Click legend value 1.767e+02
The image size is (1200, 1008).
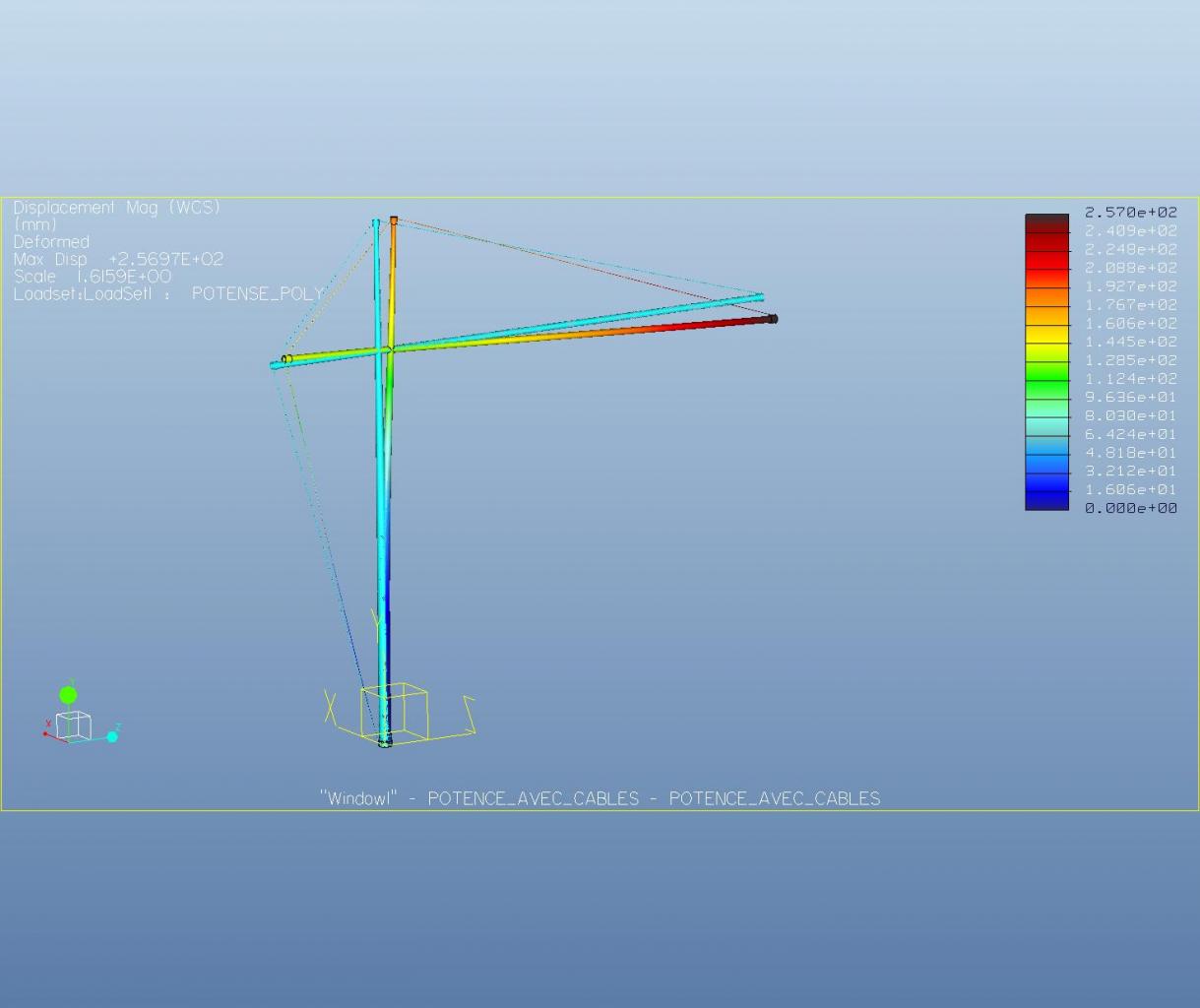point(1130,304)
